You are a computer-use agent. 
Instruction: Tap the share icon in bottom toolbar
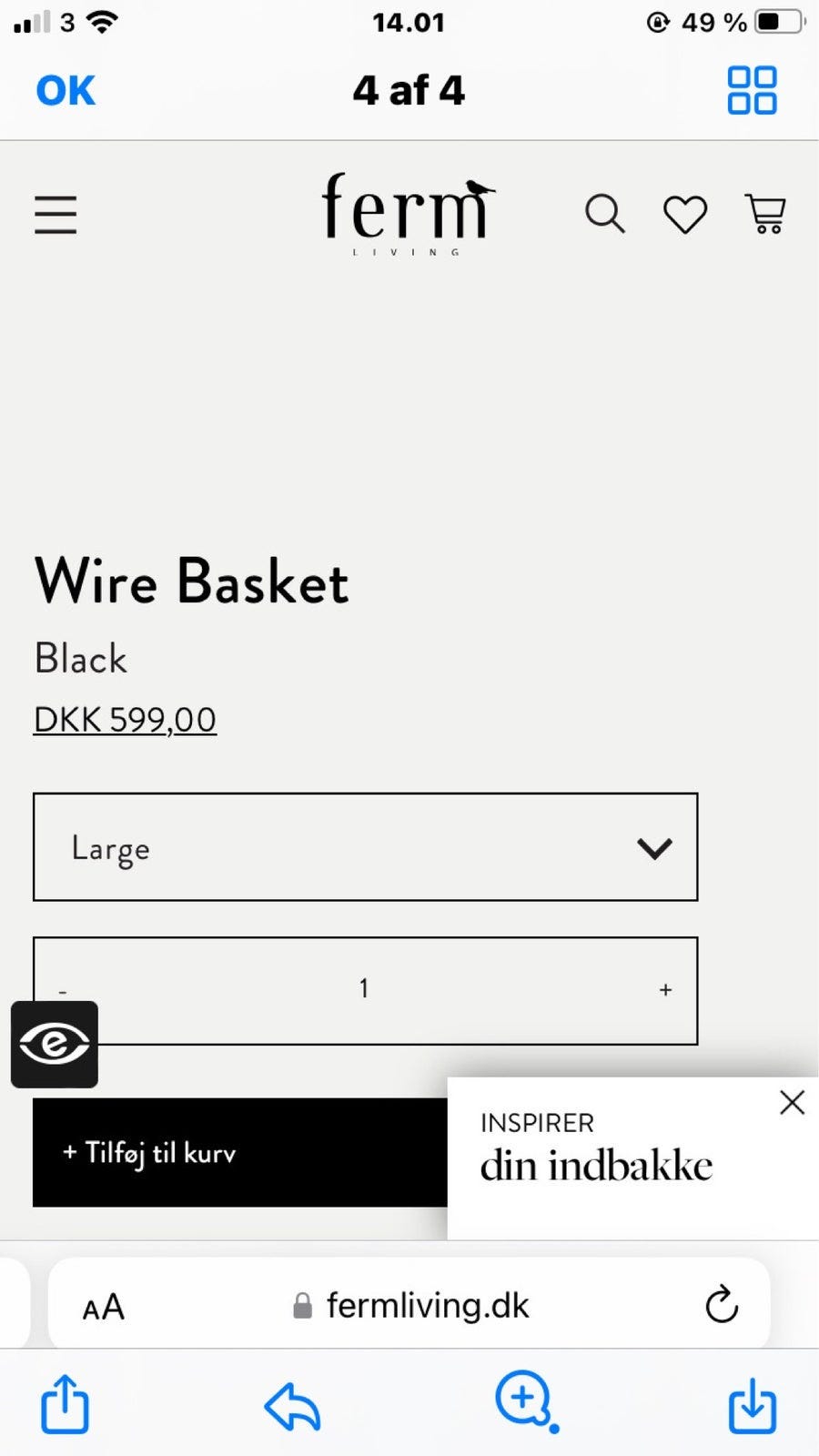pos(66,1404)
